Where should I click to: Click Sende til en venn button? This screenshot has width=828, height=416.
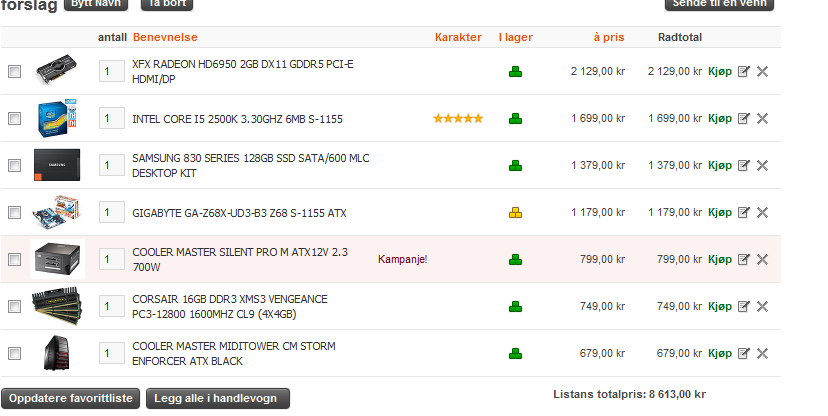coord(719,4)
